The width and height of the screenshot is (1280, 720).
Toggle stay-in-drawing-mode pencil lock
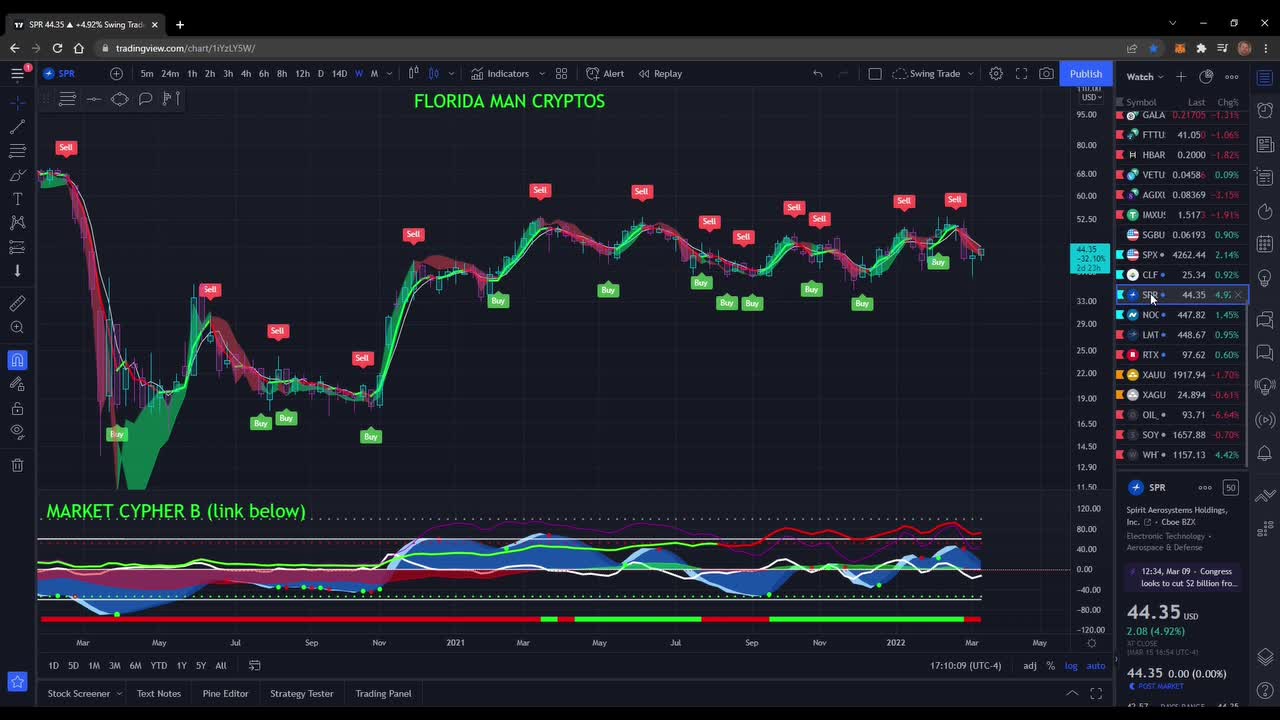point(17,384)
